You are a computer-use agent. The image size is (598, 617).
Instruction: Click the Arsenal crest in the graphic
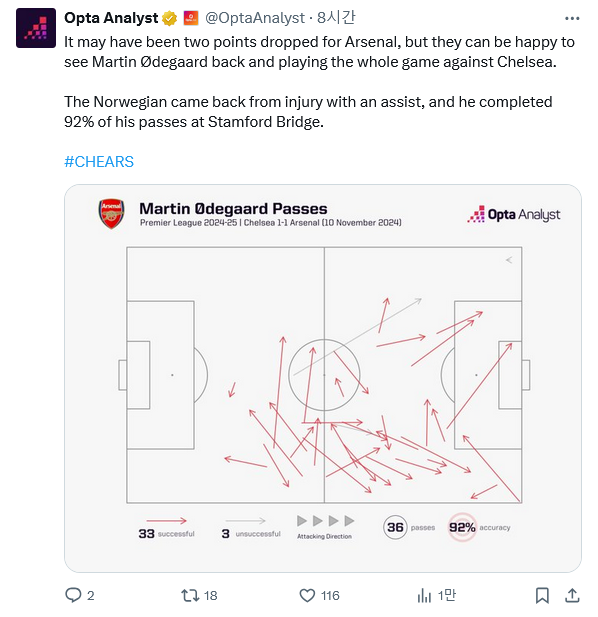tap(111, 214)
